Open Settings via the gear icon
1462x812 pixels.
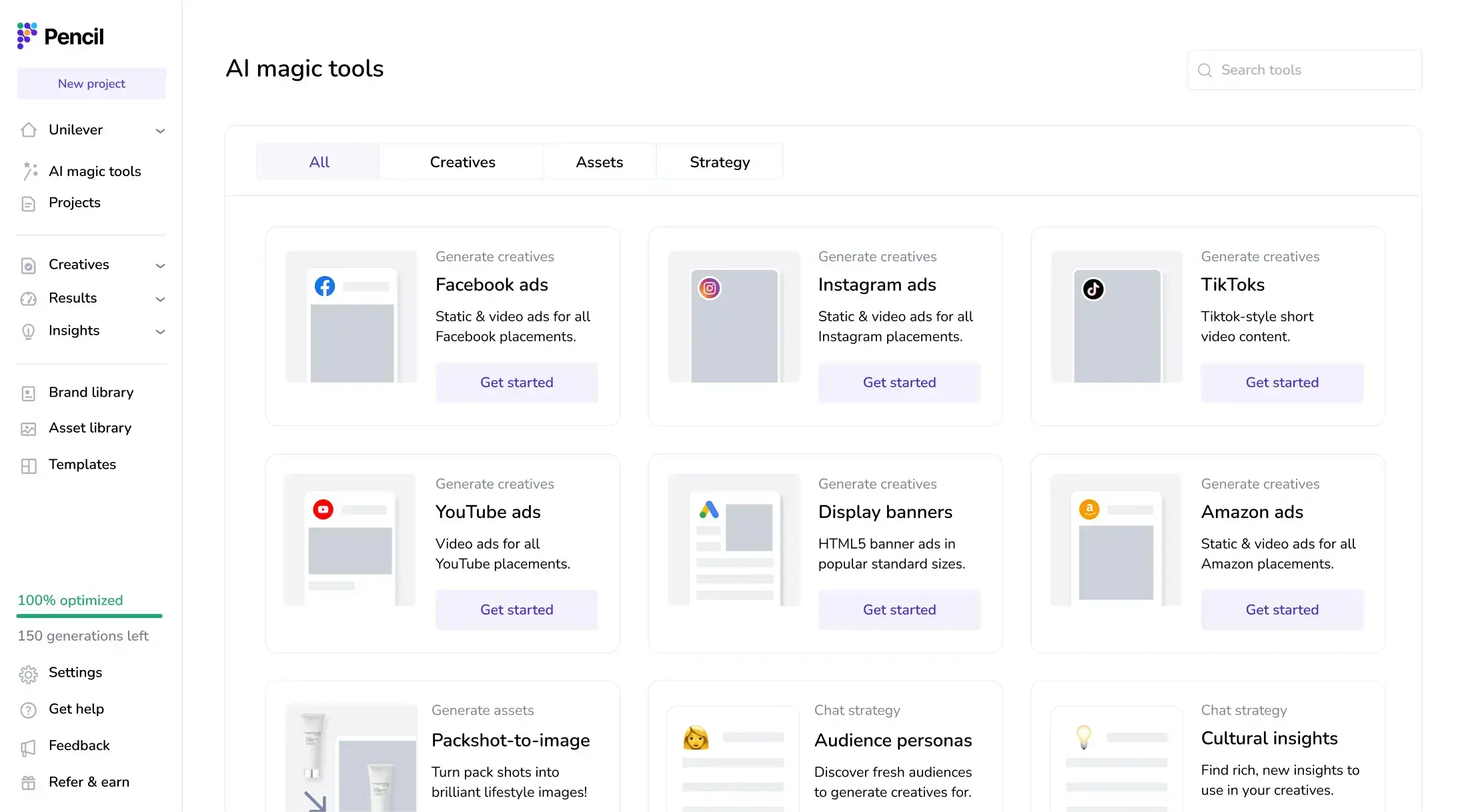click(x=29, y=674)
